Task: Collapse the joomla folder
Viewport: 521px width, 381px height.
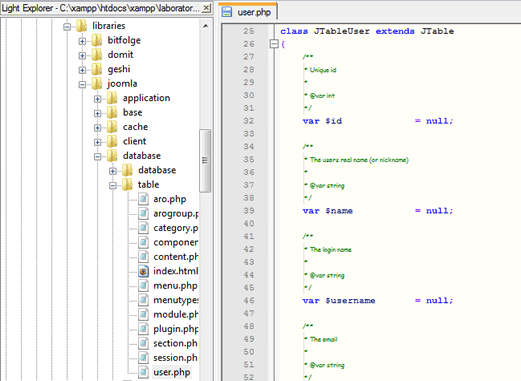Action: pyautogui.click(x=82, y=85)
